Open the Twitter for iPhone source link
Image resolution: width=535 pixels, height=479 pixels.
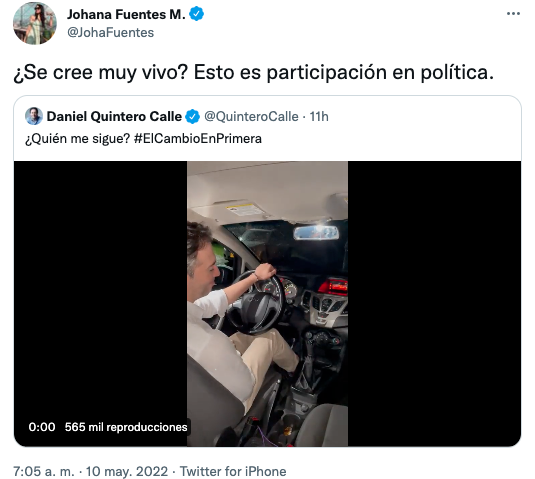(233, 471)
